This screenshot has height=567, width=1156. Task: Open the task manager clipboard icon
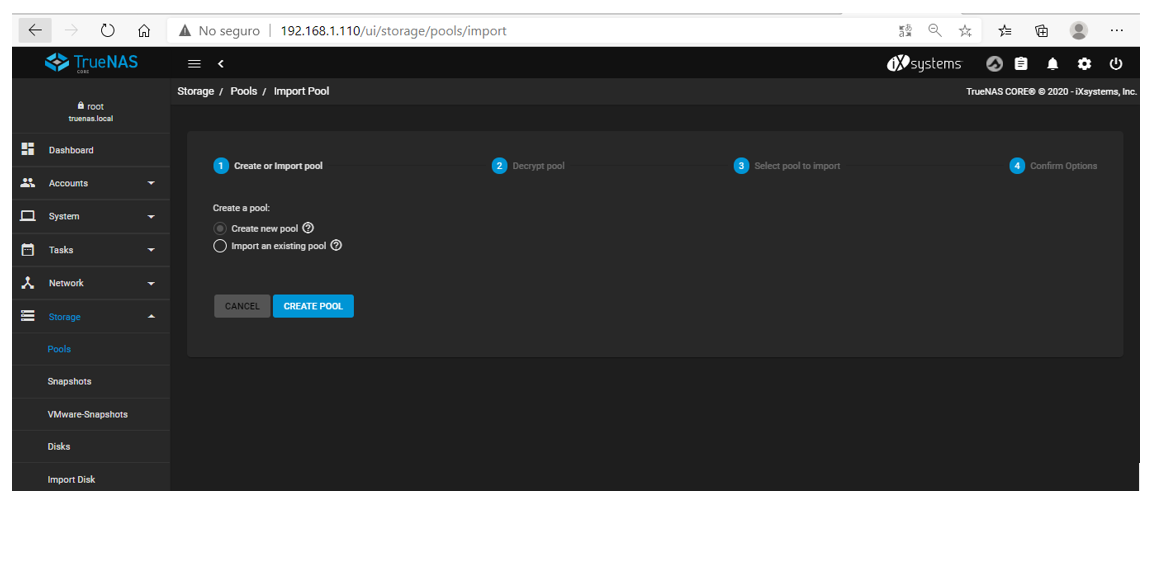coord(1021,64)
